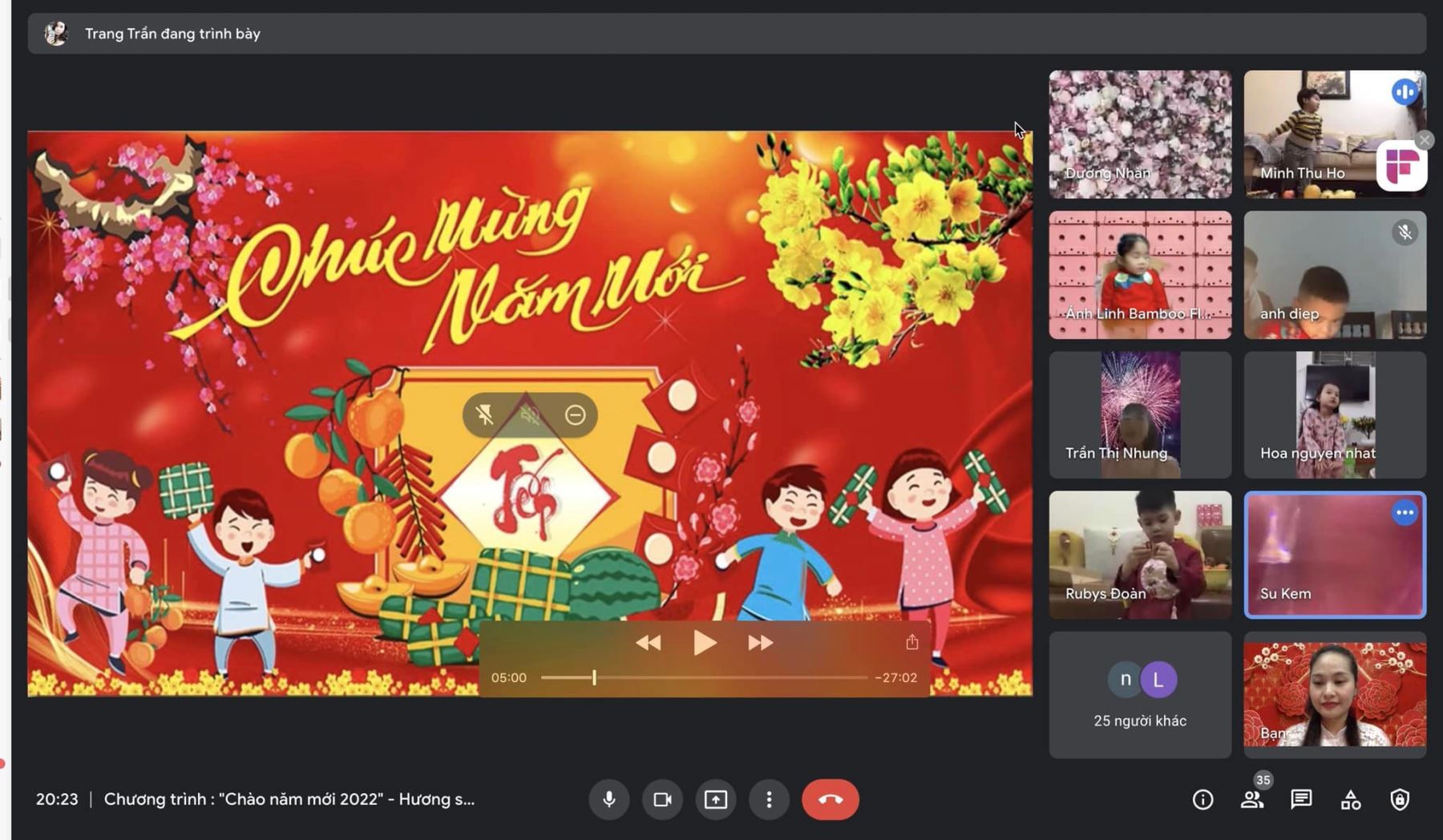
Task: Open meeting details info icon
Action: 1202,799
